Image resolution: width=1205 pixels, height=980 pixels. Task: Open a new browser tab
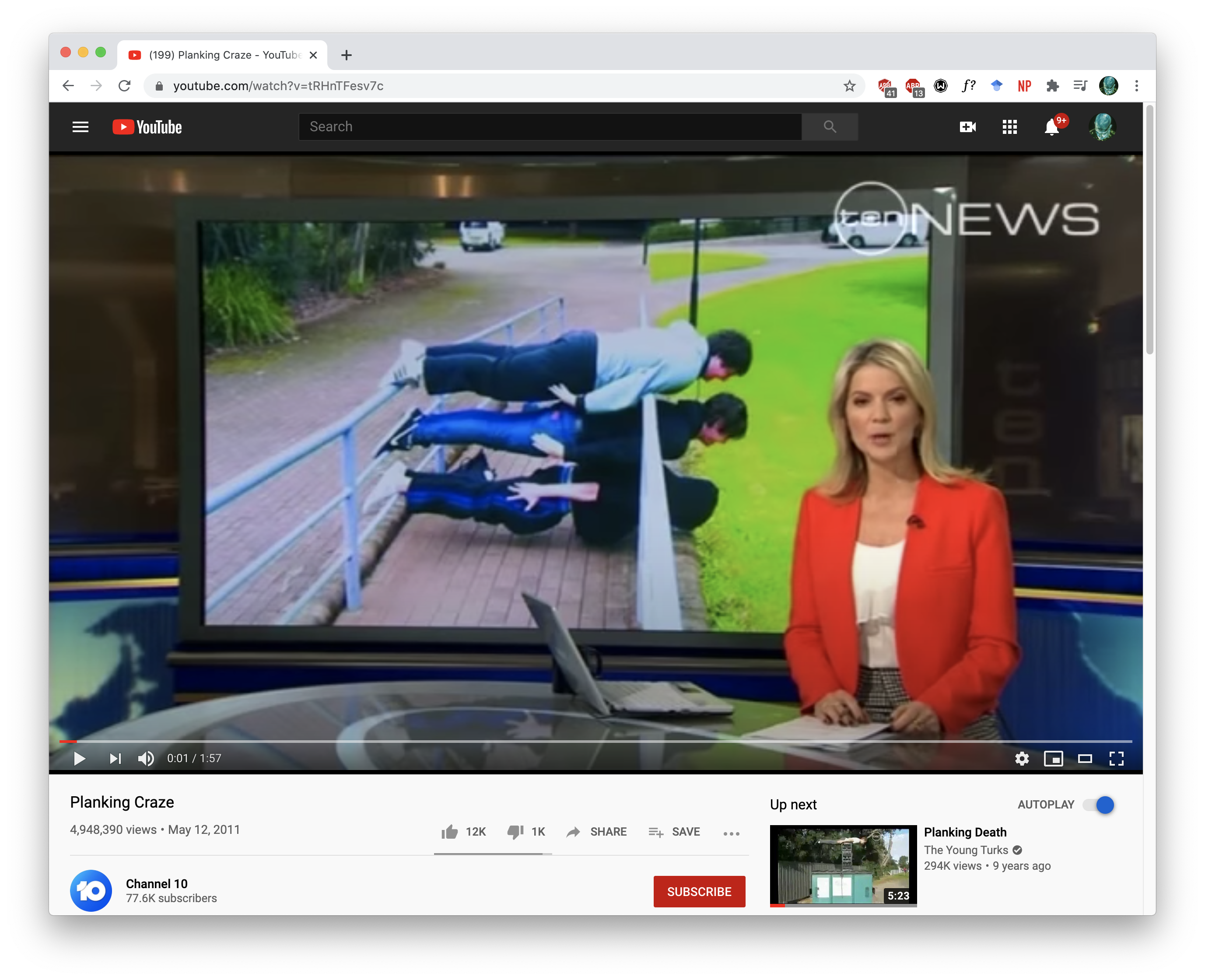(x=347, y=55)
